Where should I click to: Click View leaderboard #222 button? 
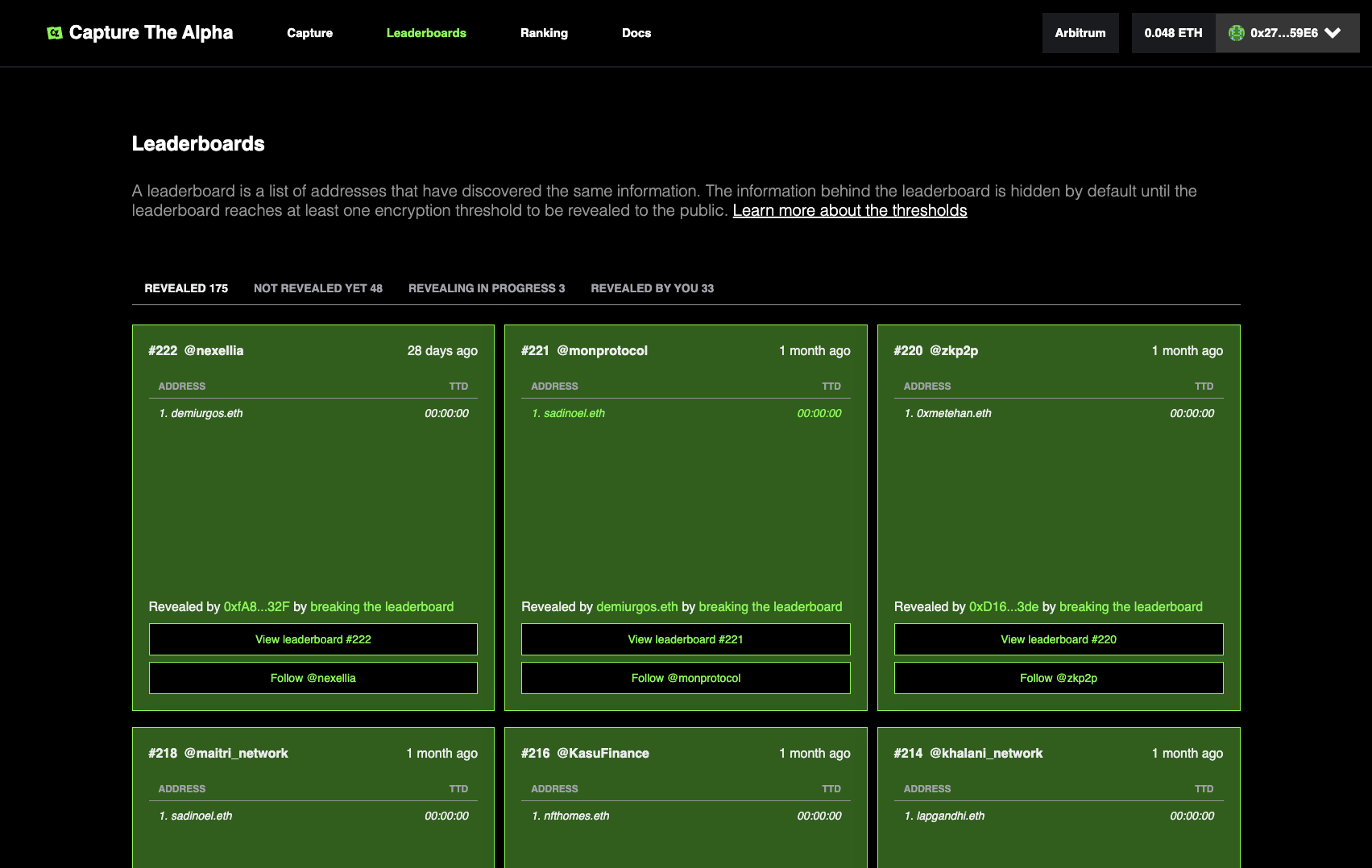coord(313,639)
